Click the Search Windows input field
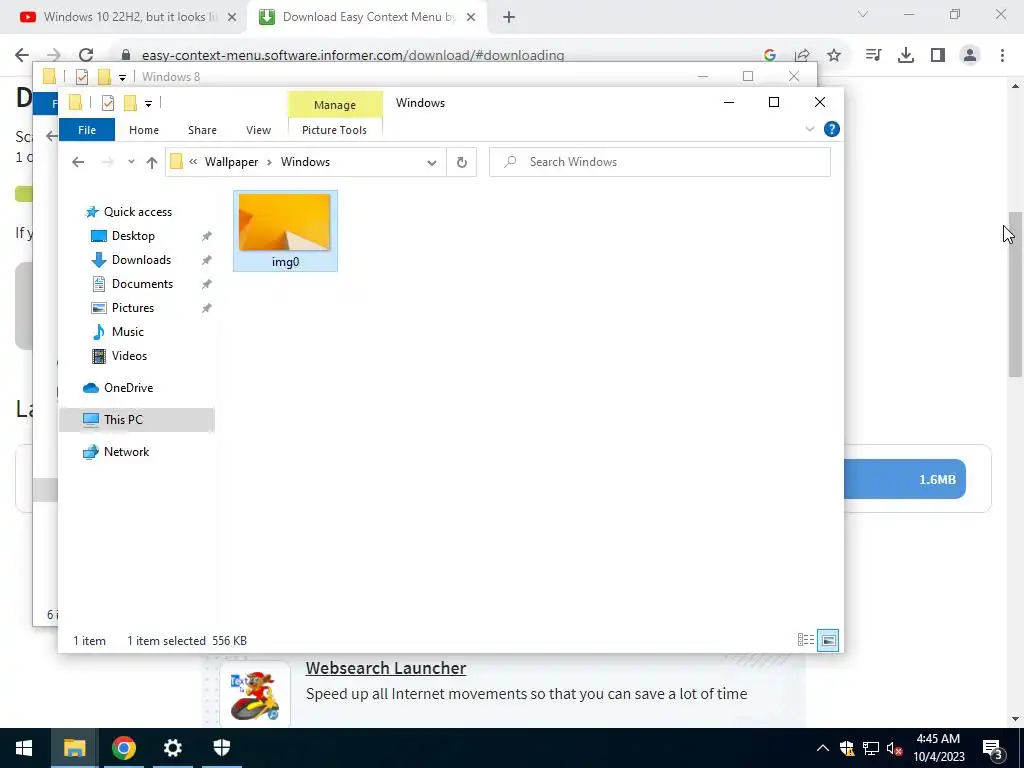This screenshot has height=768, width=1024. (x=660, y=162)
